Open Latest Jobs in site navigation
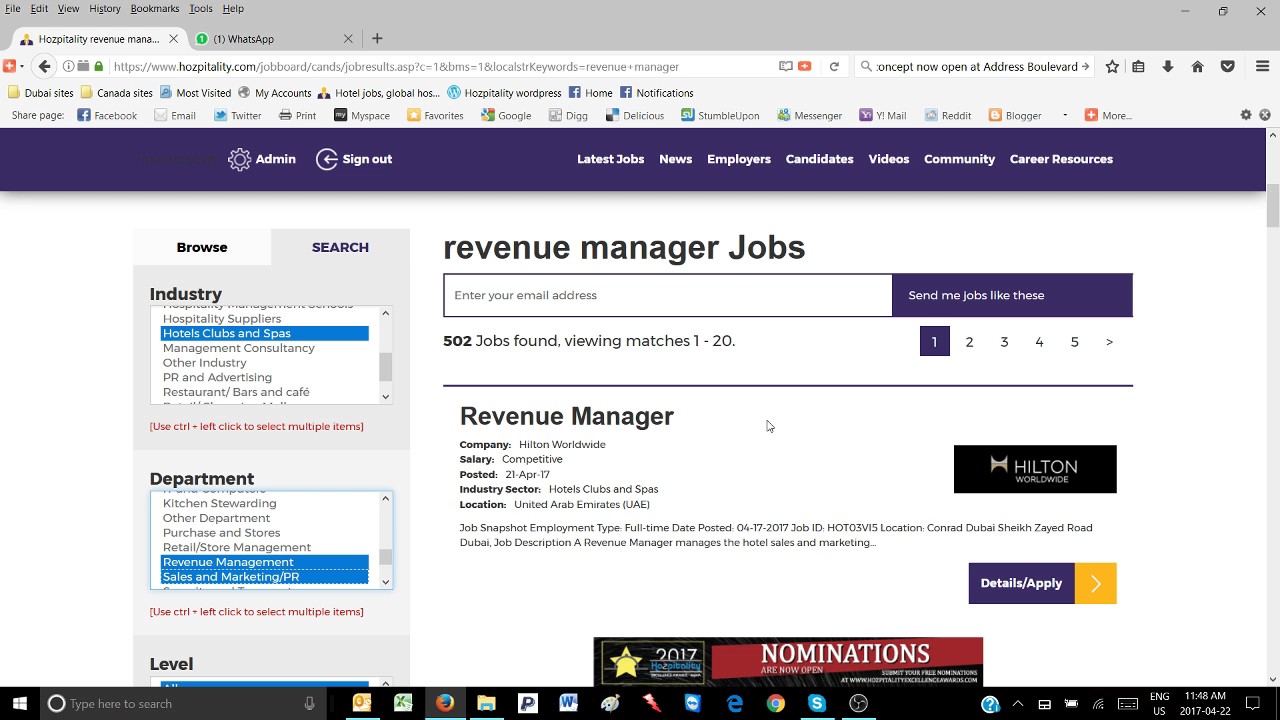Image resolution: width=1280 pixels, height=720 pixels. coord(610,159)
